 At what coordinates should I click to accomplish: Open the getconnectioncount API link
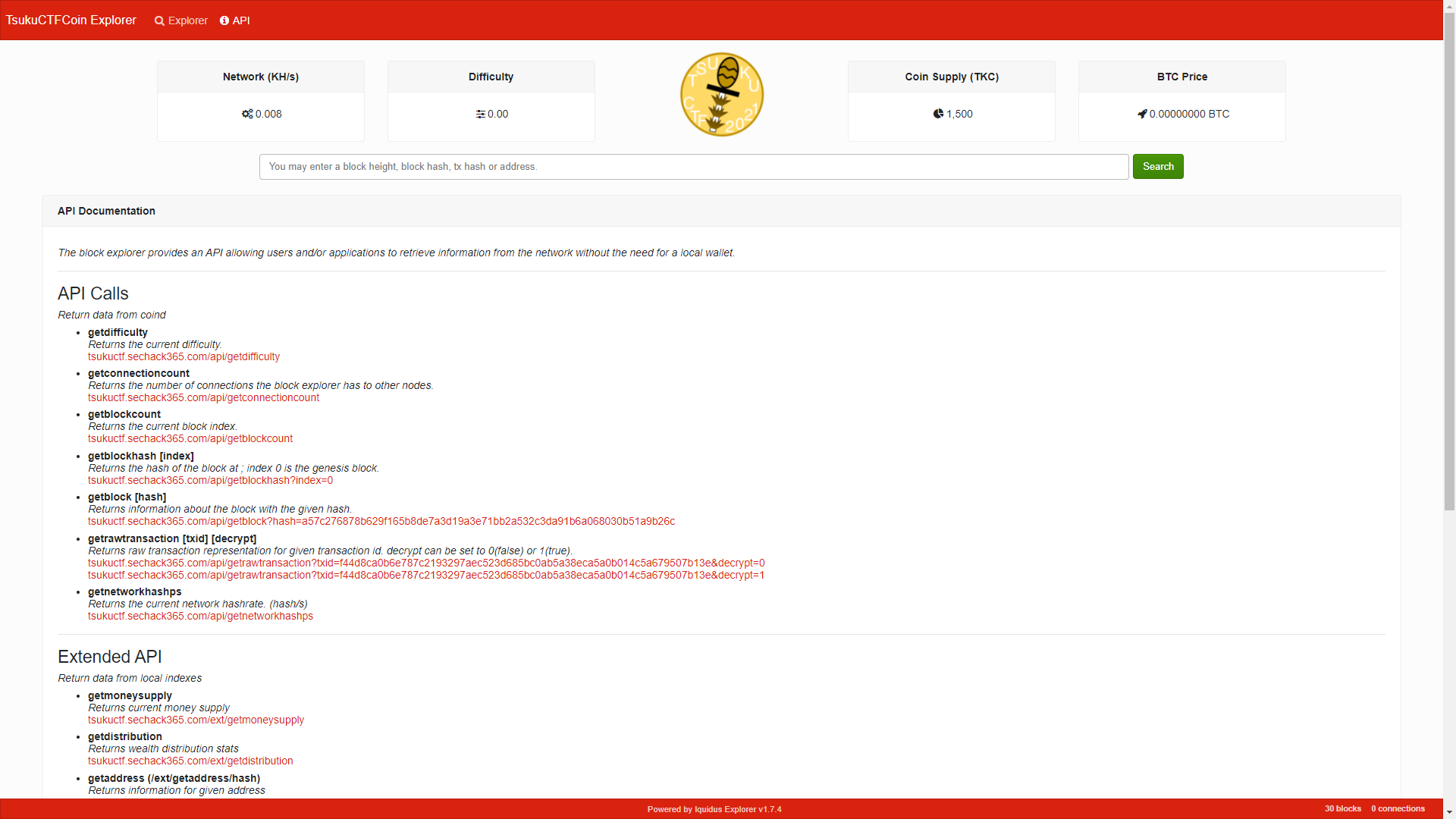(x=203, y=397)
